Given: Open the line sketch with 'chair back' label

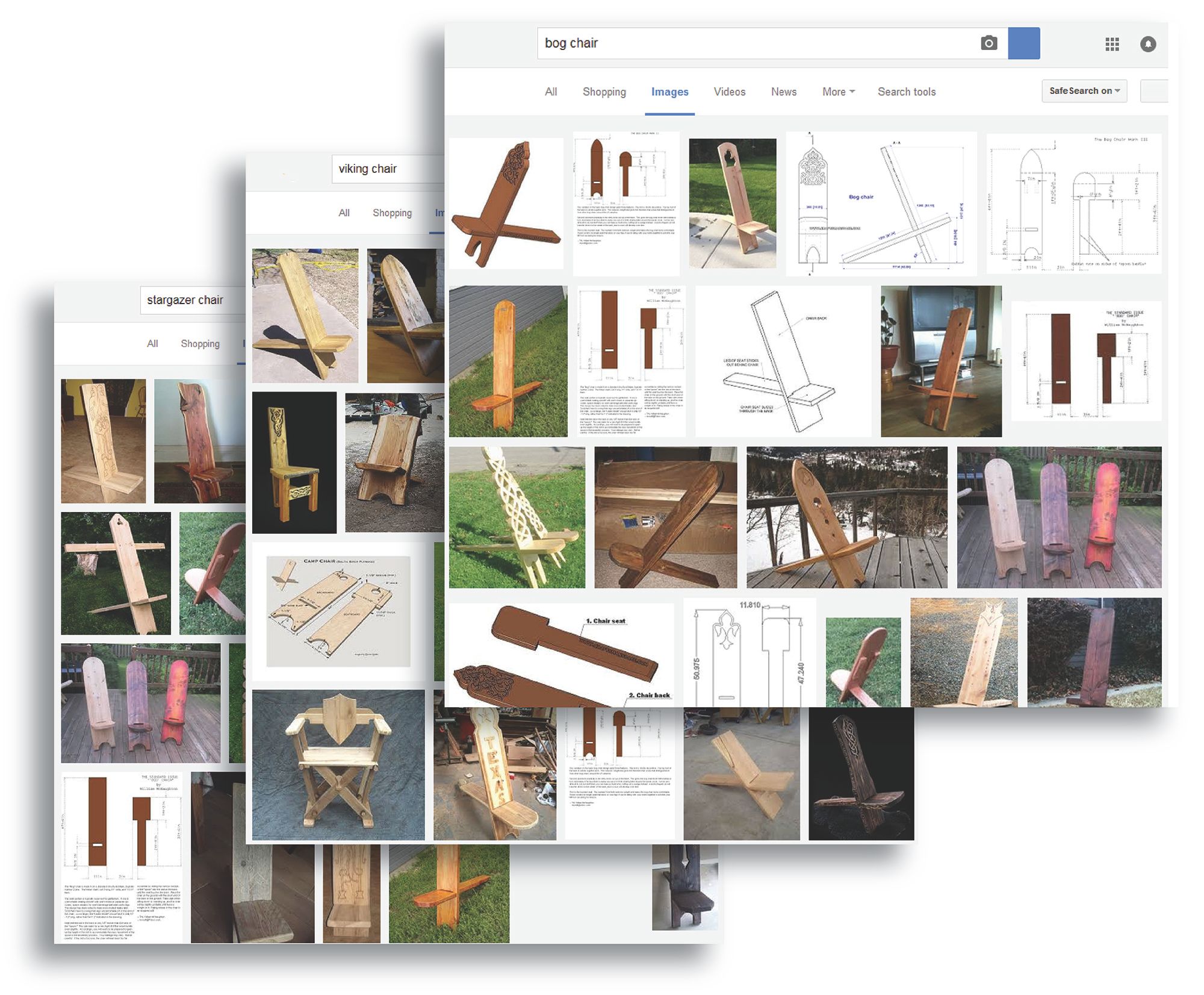Looking at the screenshot, I should (x=783, y=361).
